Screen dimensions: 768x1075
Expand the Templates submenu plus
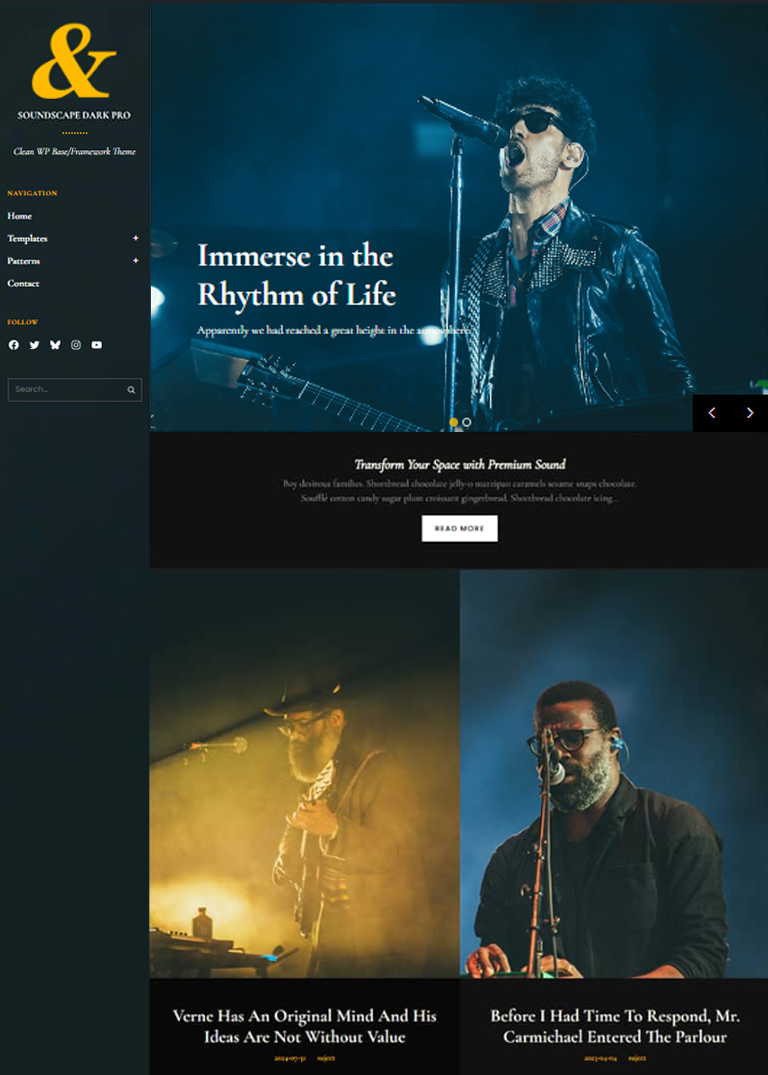point(136,238)
